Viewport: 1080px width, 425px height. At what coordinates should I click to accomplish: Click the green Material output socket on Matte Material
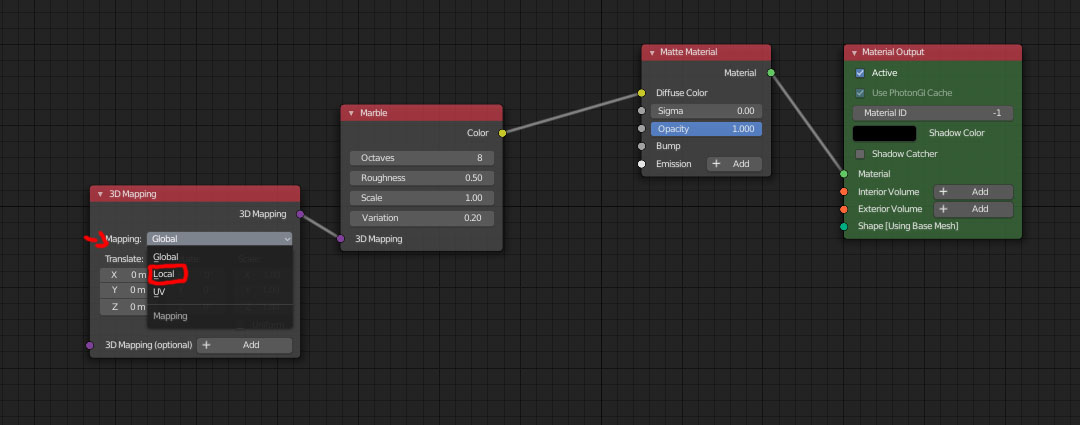(770, 72)
